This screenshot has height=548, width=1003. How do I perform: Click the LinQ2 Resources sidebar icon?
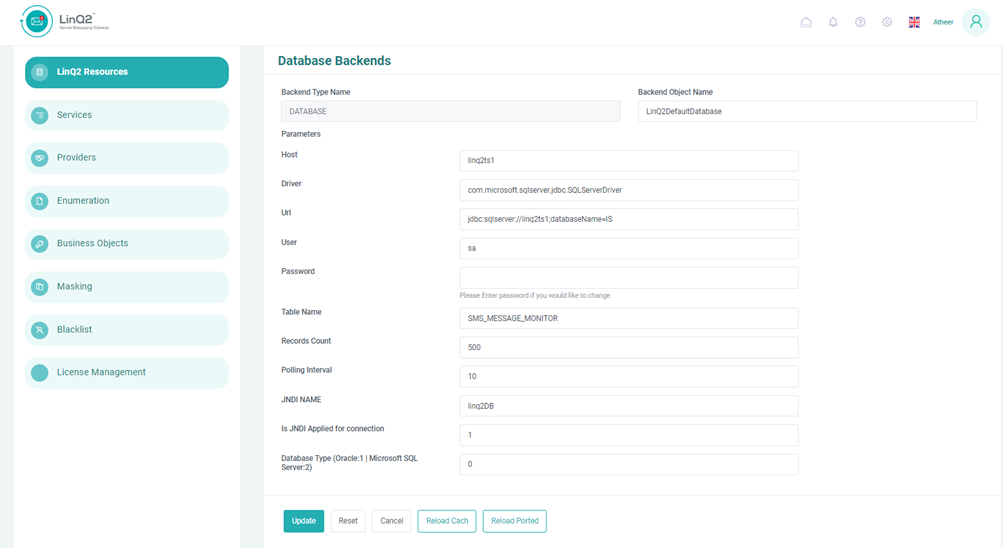tap(40, 72)
